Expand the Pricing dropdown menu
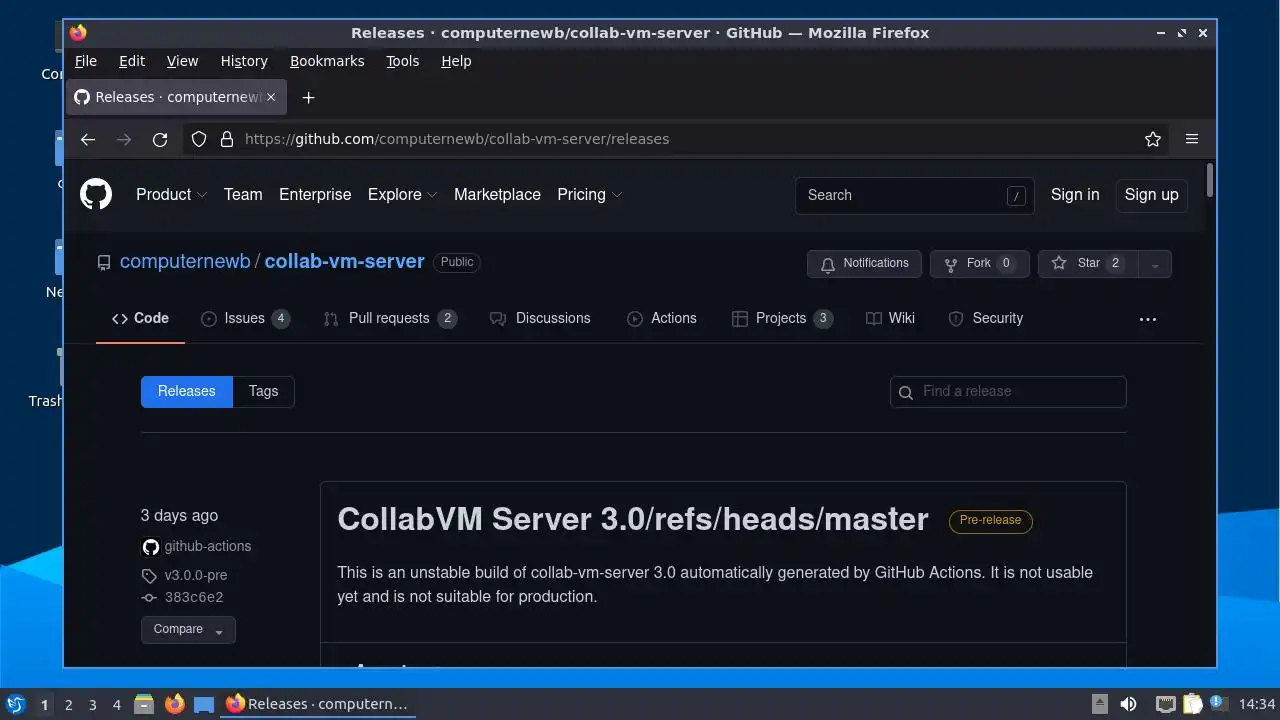1280x720 pixels. tap(589, 194)
